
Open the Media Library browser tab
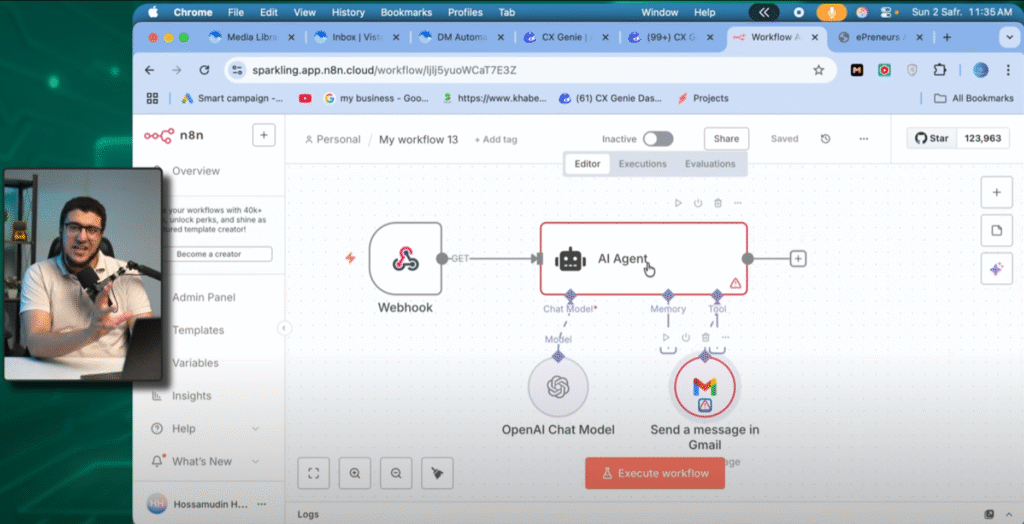[251, 37]
